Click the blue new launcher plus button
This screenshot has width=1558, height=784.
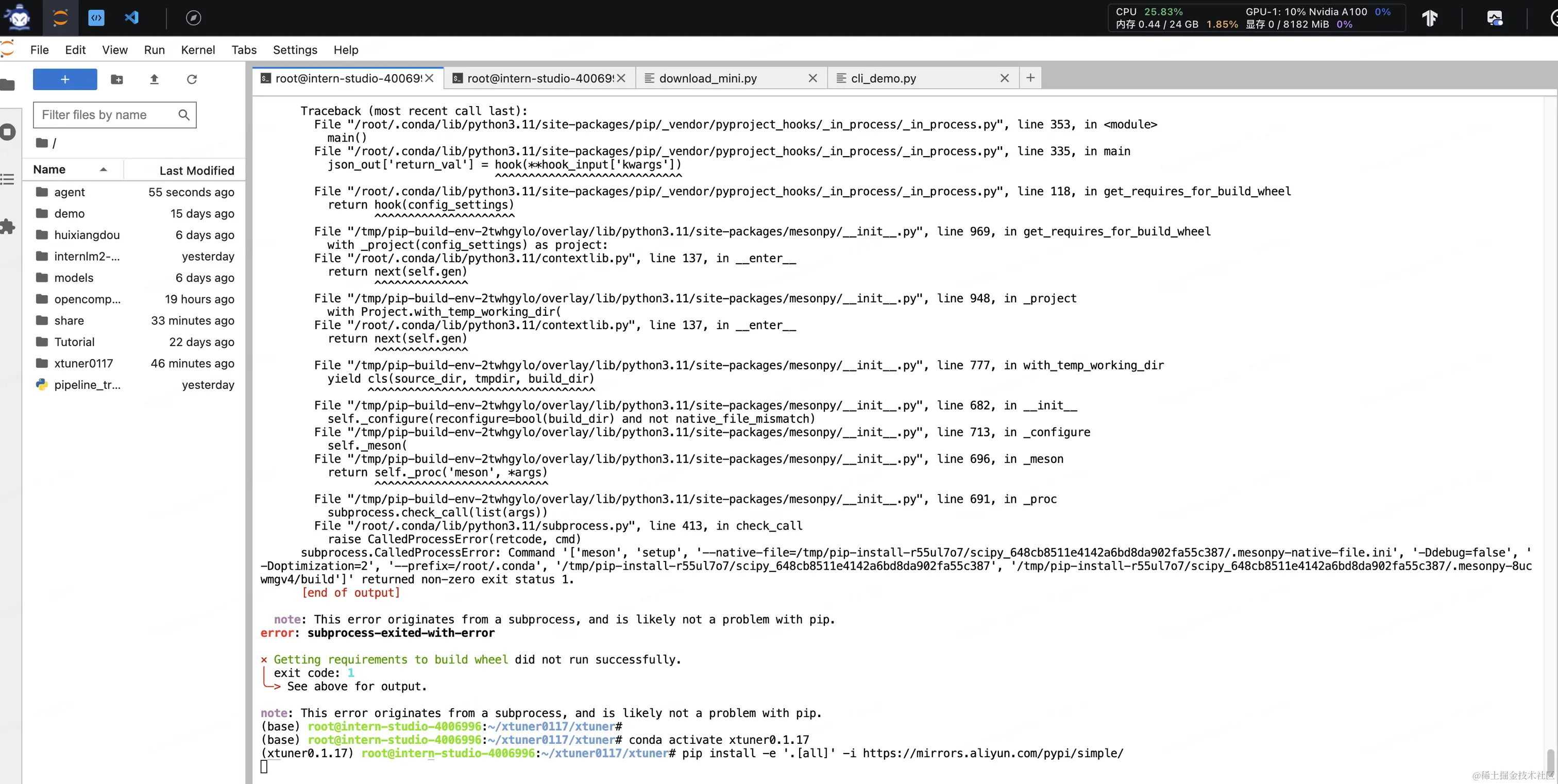(65, 79)
